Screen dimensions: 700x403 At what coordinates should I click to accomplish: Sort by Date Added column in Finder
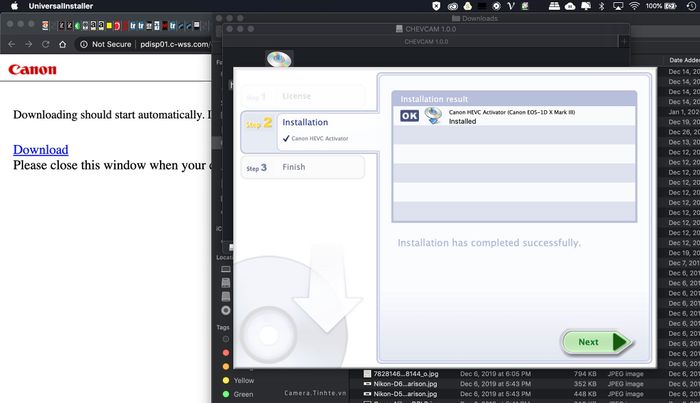tap(684, 60)
